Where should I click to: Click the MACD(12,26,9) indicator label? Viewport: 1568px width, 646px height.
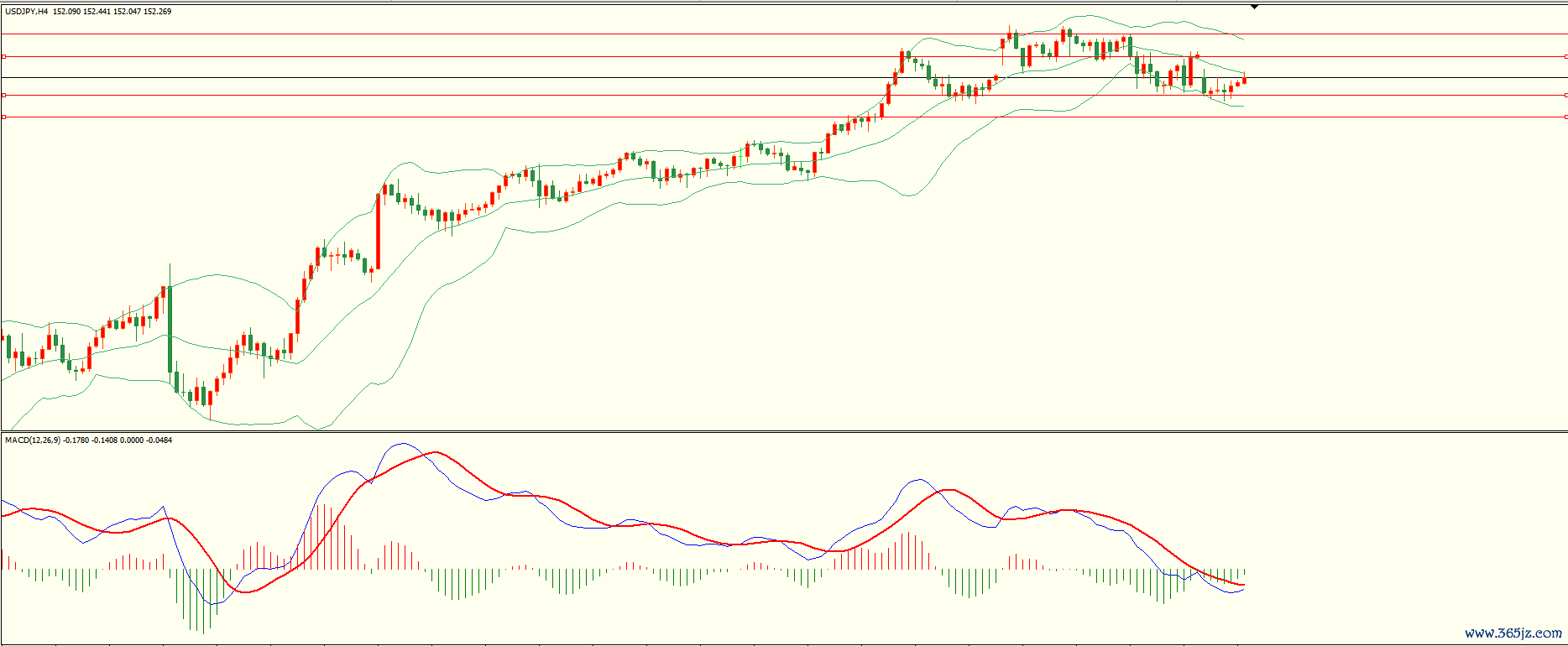(32, 440)
